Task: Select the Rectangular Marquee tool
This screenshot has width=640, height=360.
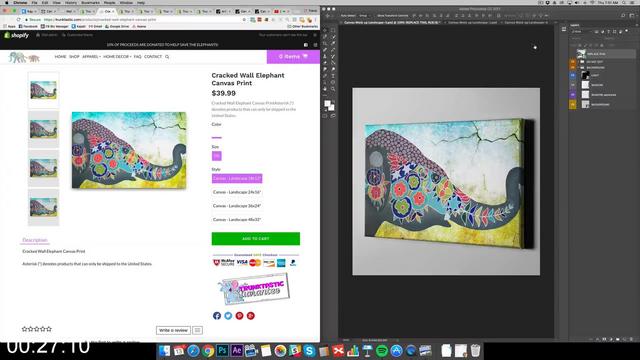Action: pyautogui.click(x=333, y=30)
